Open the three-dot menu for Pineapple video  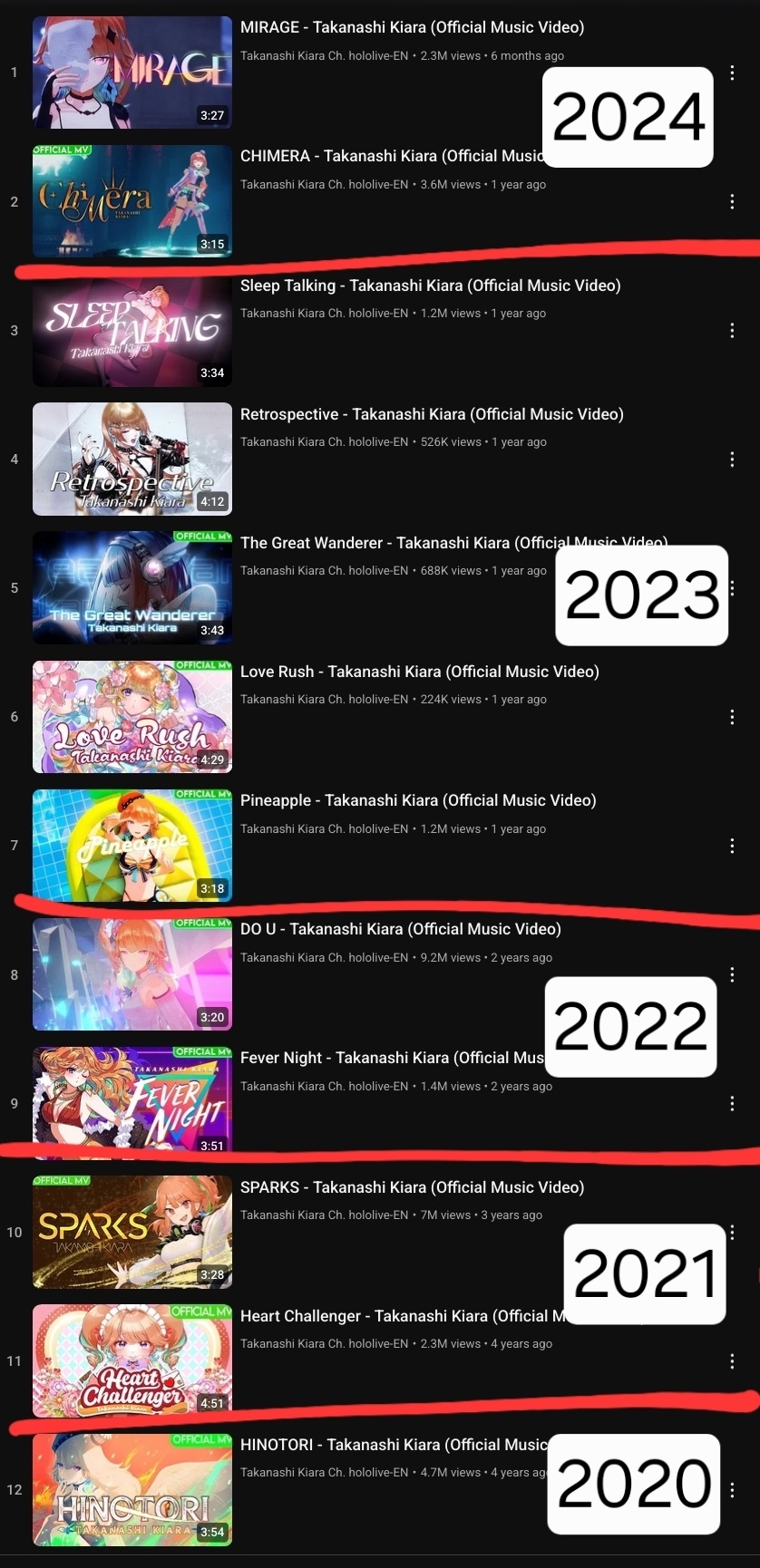coord(732,846)
